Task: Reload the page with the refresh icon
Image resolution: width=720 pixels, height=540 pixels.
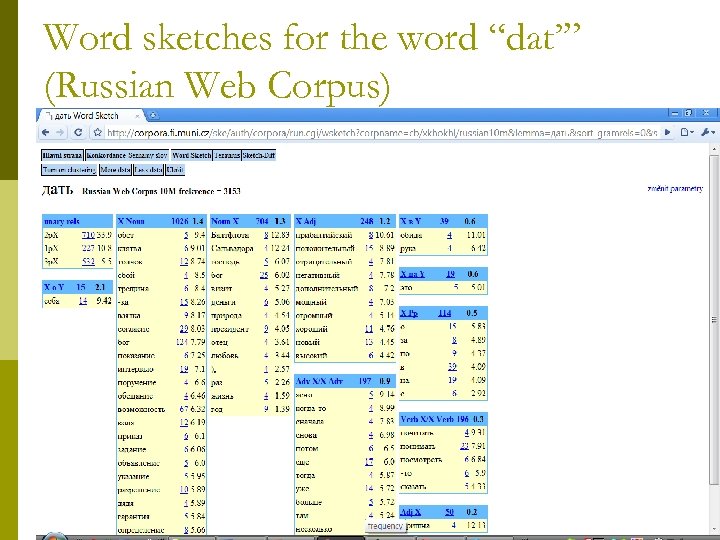Action: tap(78, 132)
